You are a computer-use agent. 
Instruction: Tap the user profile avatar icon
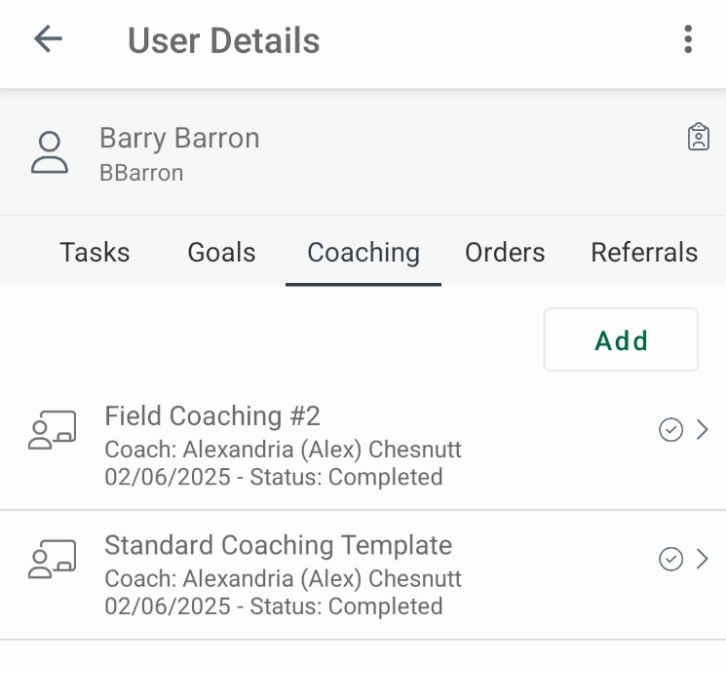coord(50,153)
